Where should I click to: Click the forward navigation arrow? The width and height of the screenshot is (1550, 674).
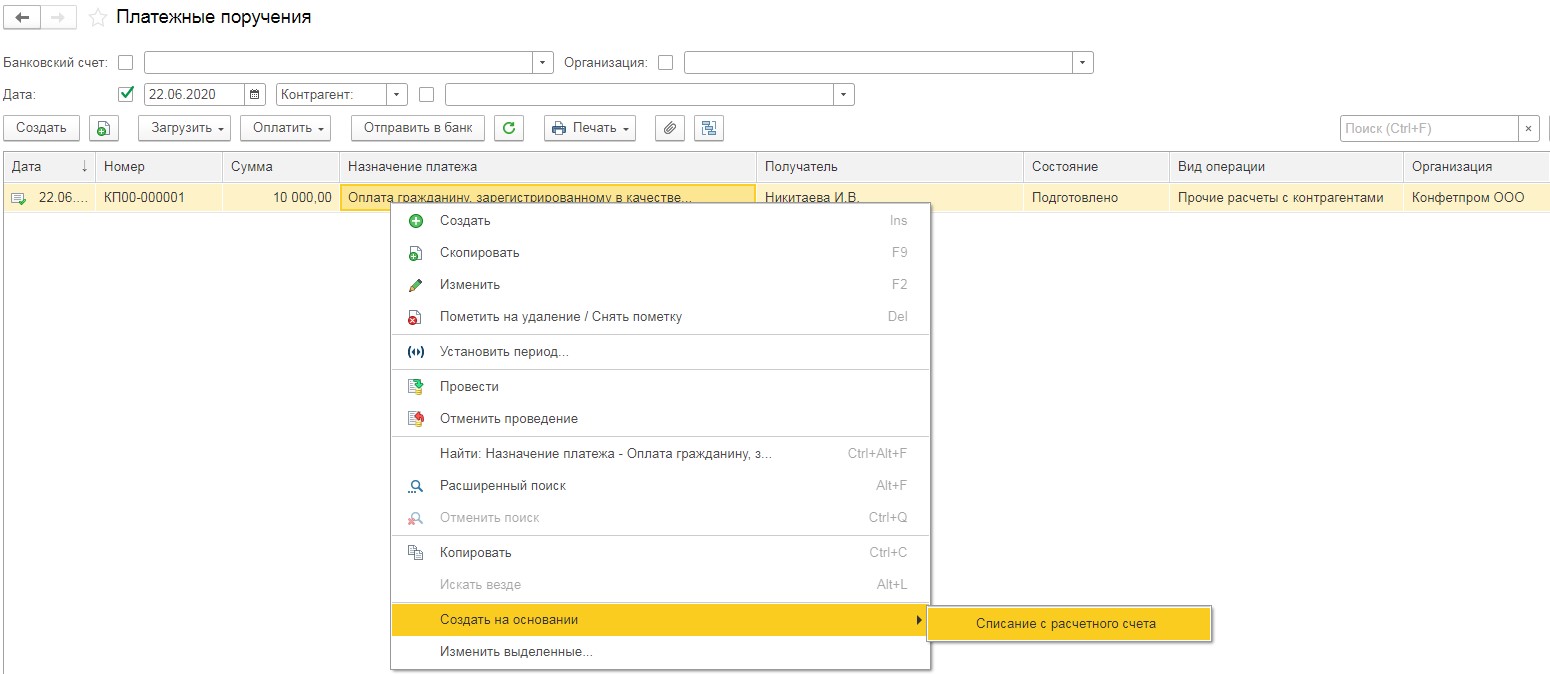tap(58, 18)
